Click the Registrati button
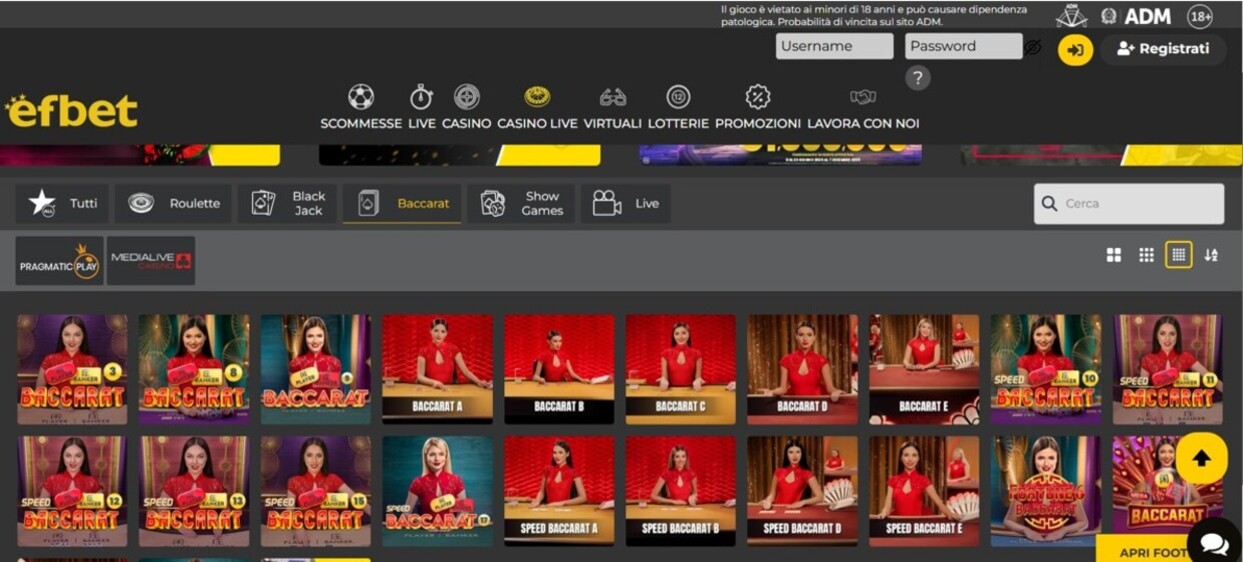The width and height of the screenshot is (1243, 562). coord(1163,49)
